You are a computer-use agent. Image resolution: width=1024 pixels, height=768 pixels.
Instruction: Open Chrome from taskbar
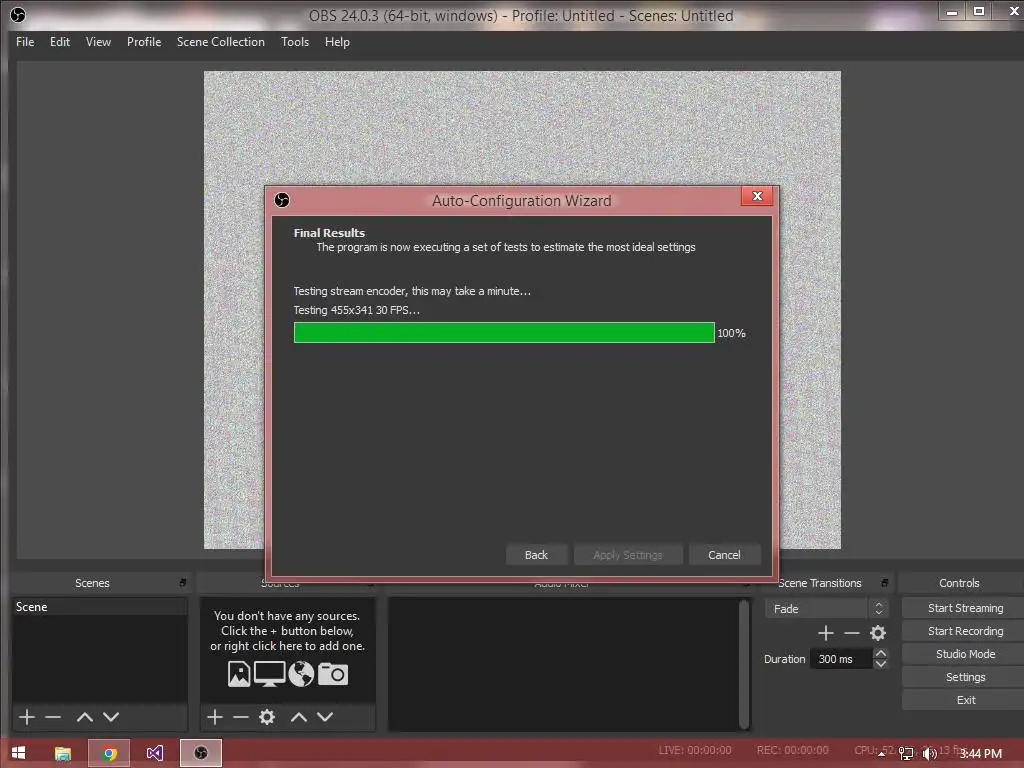109,754
